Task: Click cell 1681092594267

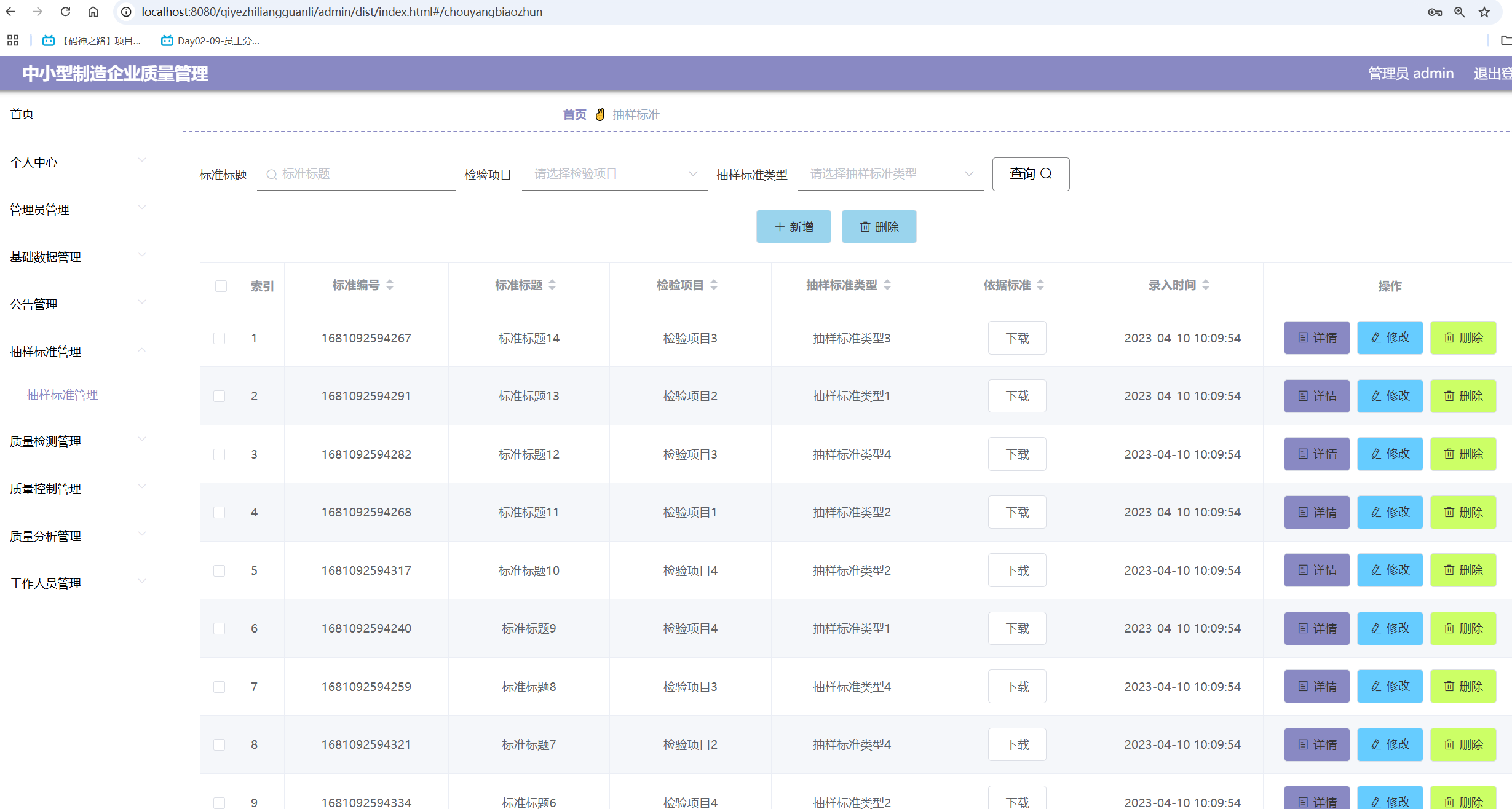Action: coord(366,338)
